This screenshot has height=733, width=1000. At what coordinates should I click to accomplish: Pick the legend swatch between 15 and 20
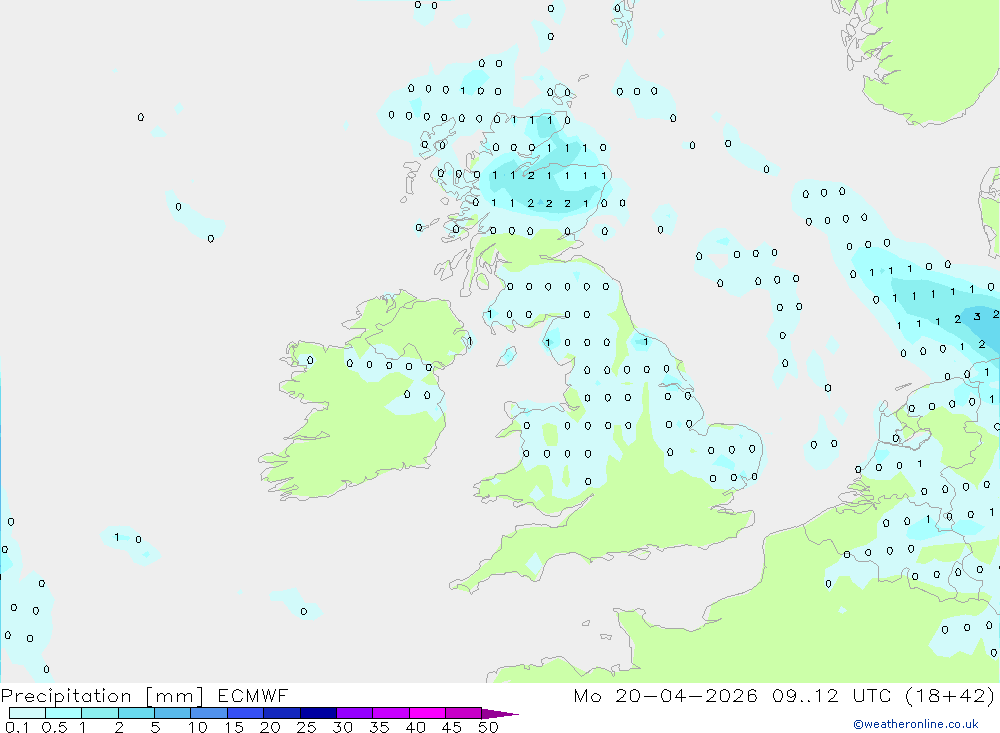point(246,713)
